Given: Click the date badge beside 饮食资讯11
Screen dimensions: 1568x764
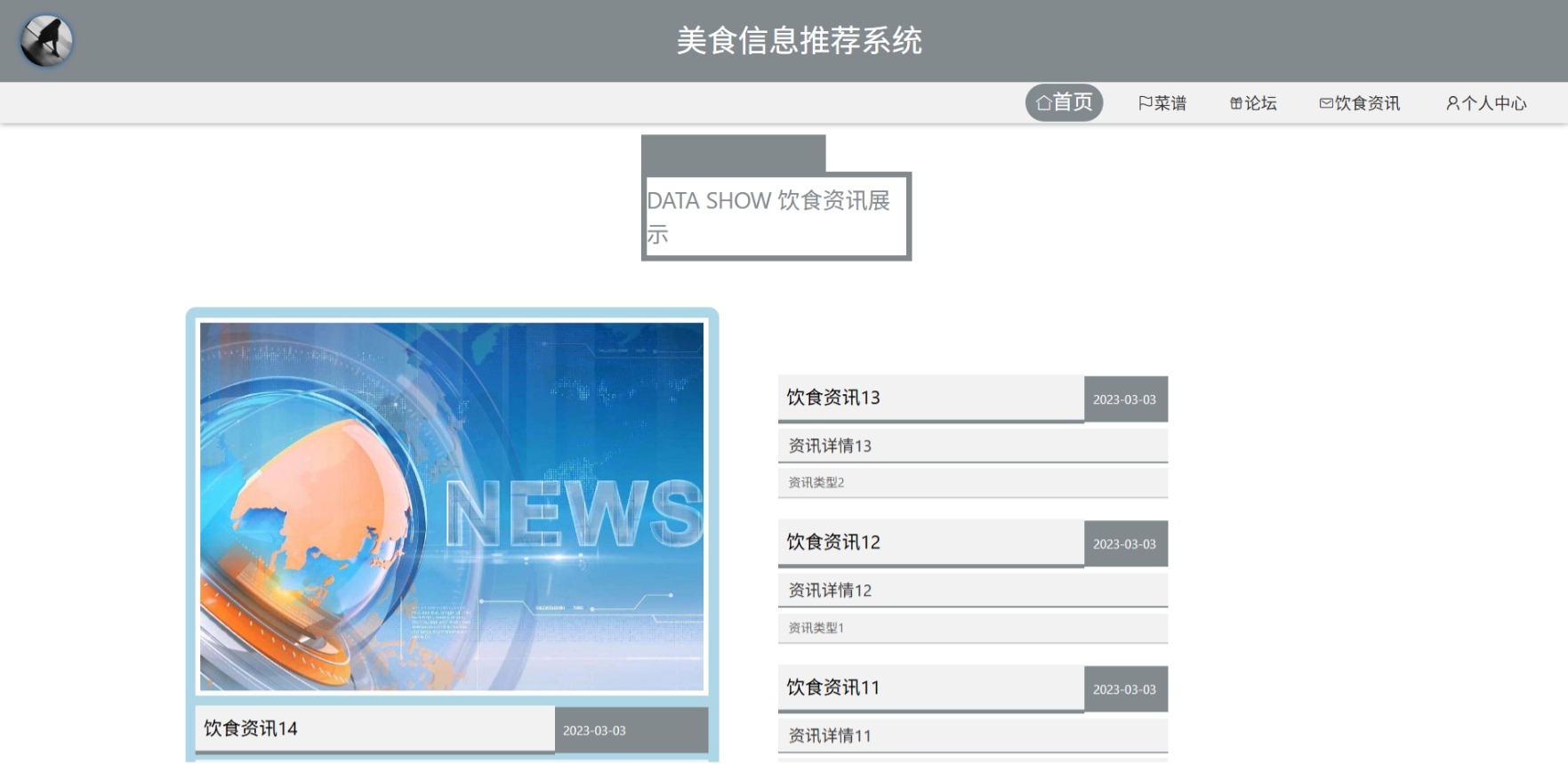Looking at the screenshot, I should 1125,689.
